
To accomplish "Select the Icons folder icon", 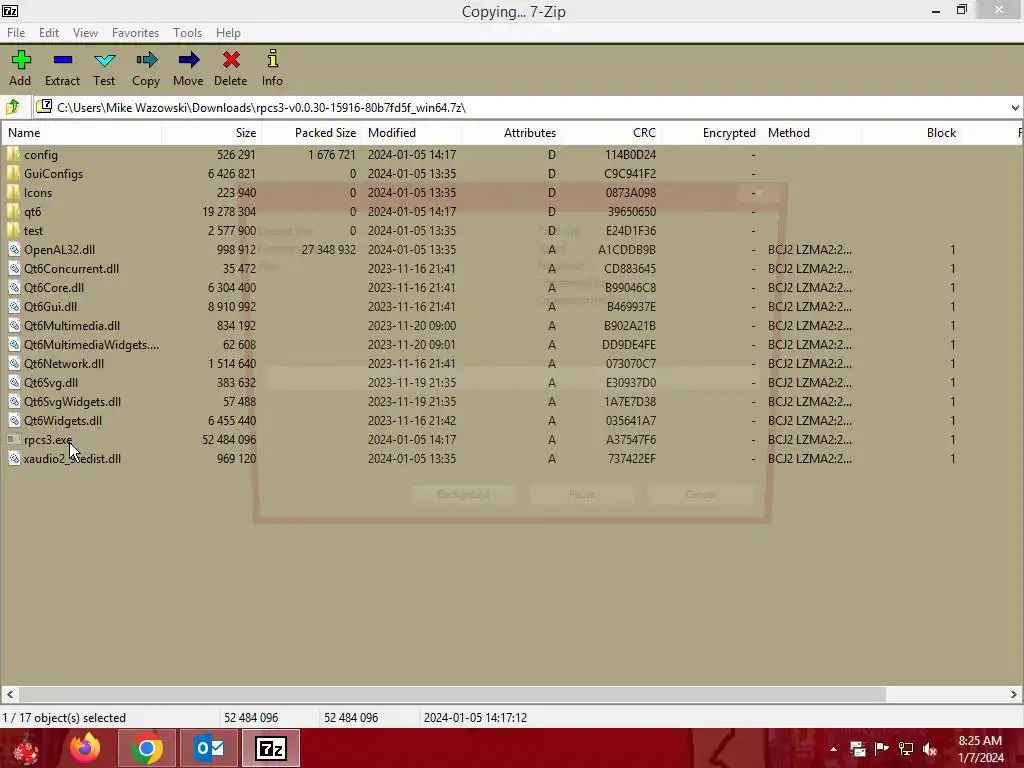I will [x=14, y=193].
